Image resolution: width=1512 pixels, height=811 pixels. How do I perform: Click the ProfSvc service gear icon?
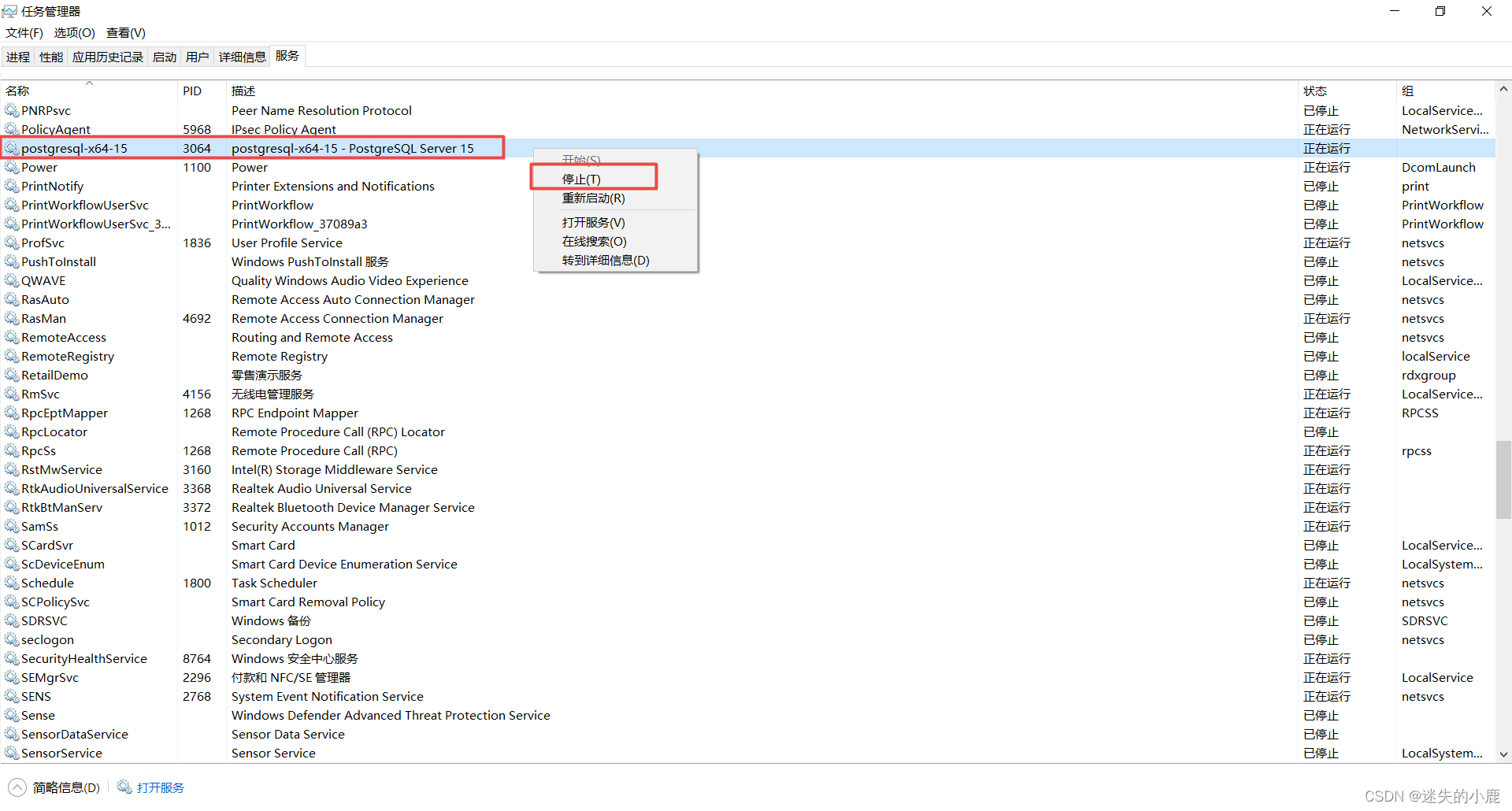12,243
